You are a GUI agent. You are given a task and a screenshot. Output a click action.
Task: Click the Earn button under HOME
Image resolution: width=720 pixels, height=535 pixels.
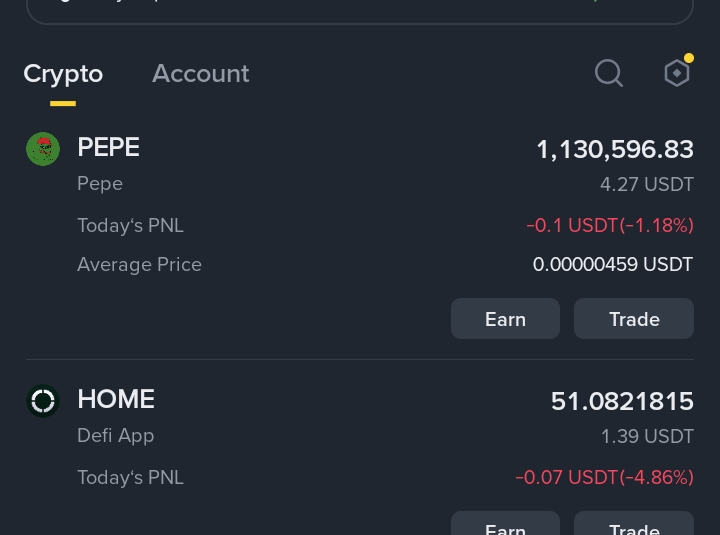505,524
